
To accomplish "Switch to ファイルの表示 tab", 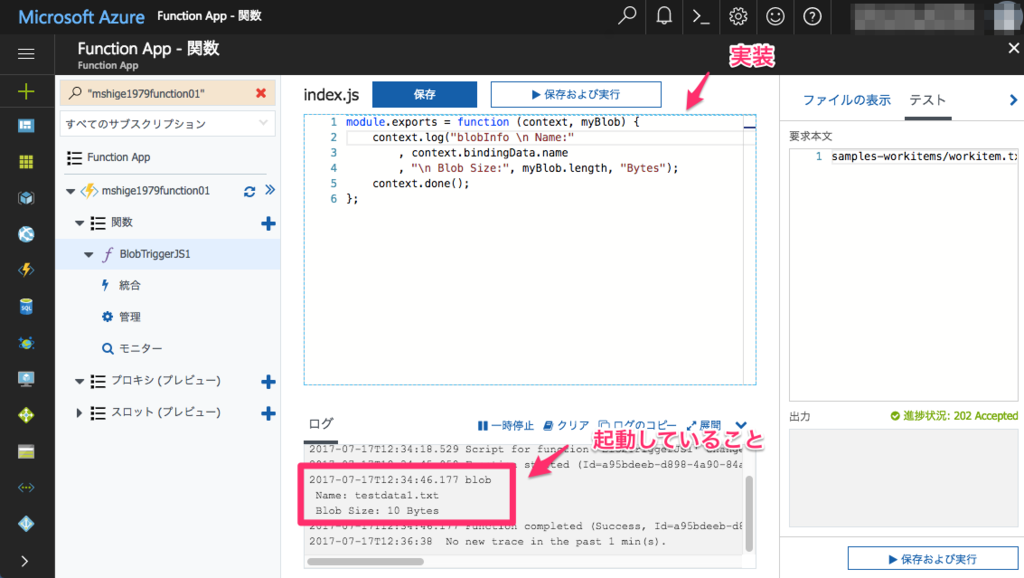I will pos(846,100).
